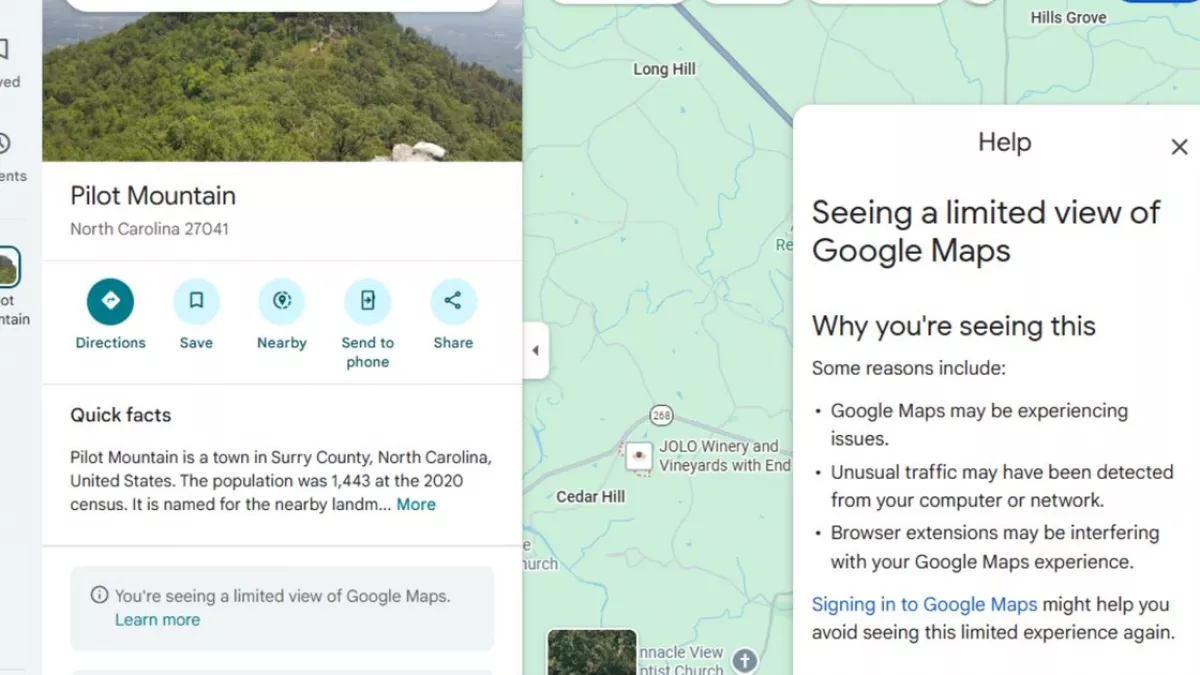
Task: Open Saved places in the sidebar
Action: click(4, 50)
